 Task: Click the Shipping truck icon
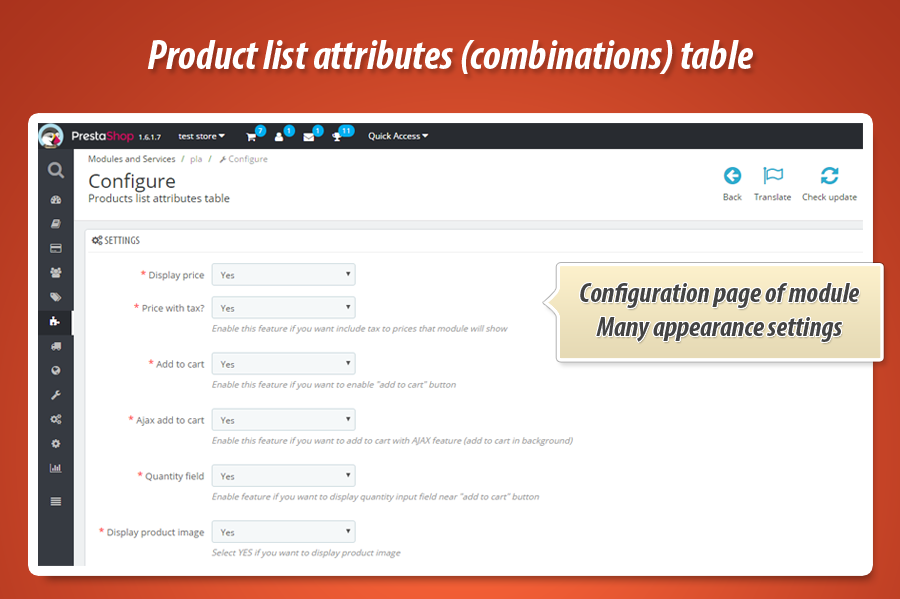(x=56, y=346)
